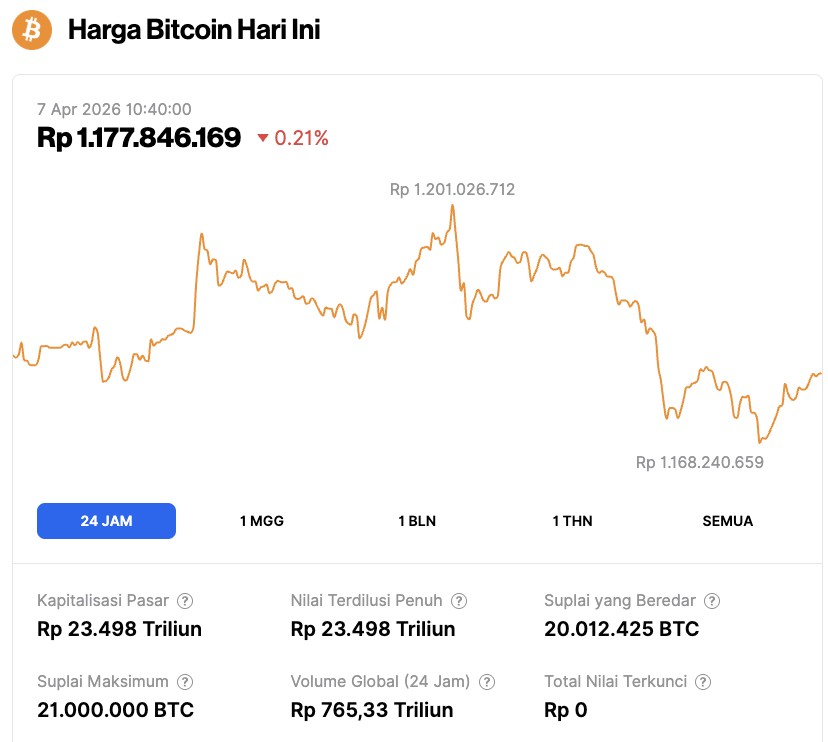
Task: Click the Rp 765,33 Triliun volume value
Action: pyautogui.click(x=371, y=710)
